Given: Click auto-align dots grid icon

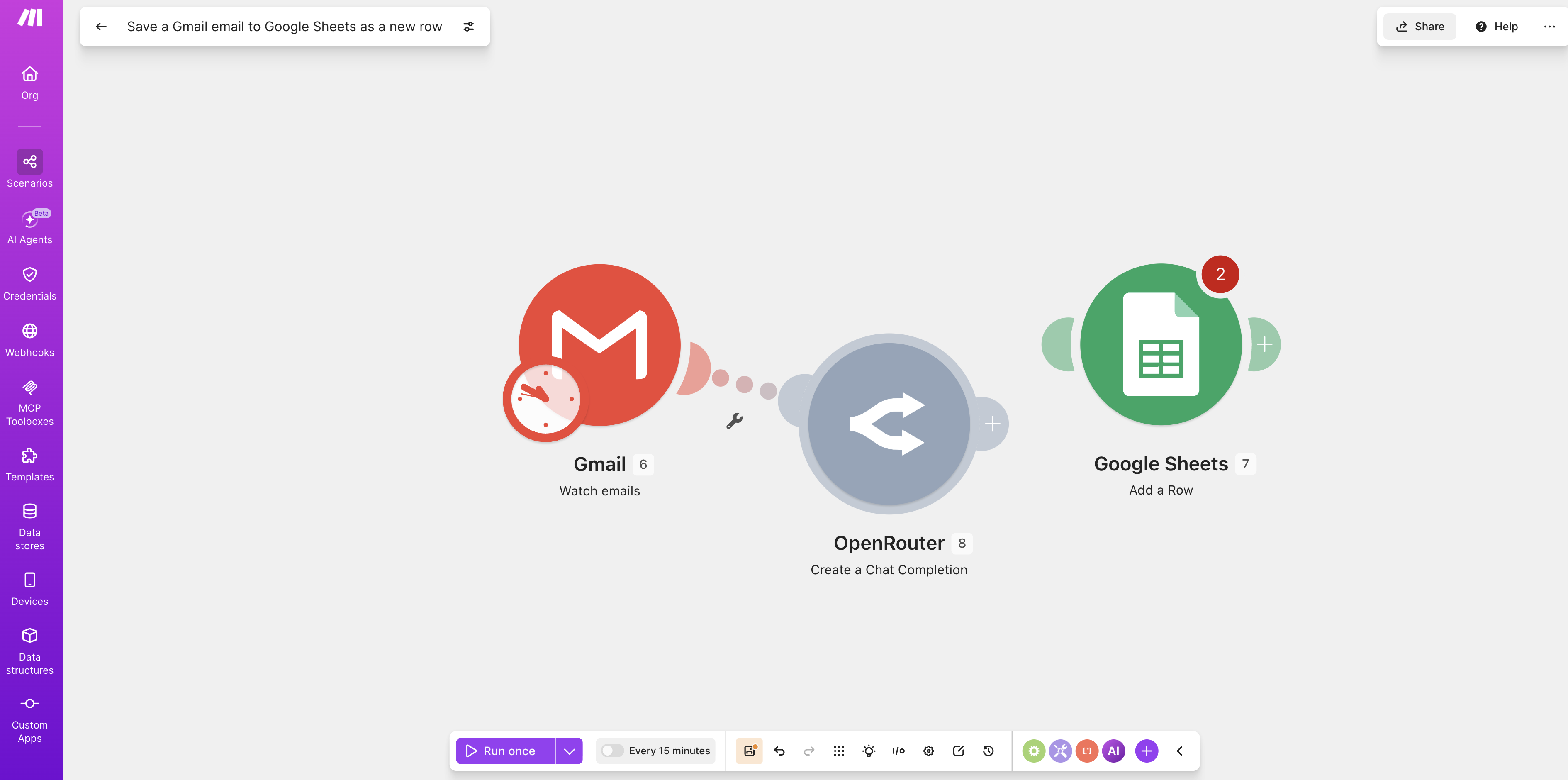Looking at the screenshot, I should coord(839,751).
